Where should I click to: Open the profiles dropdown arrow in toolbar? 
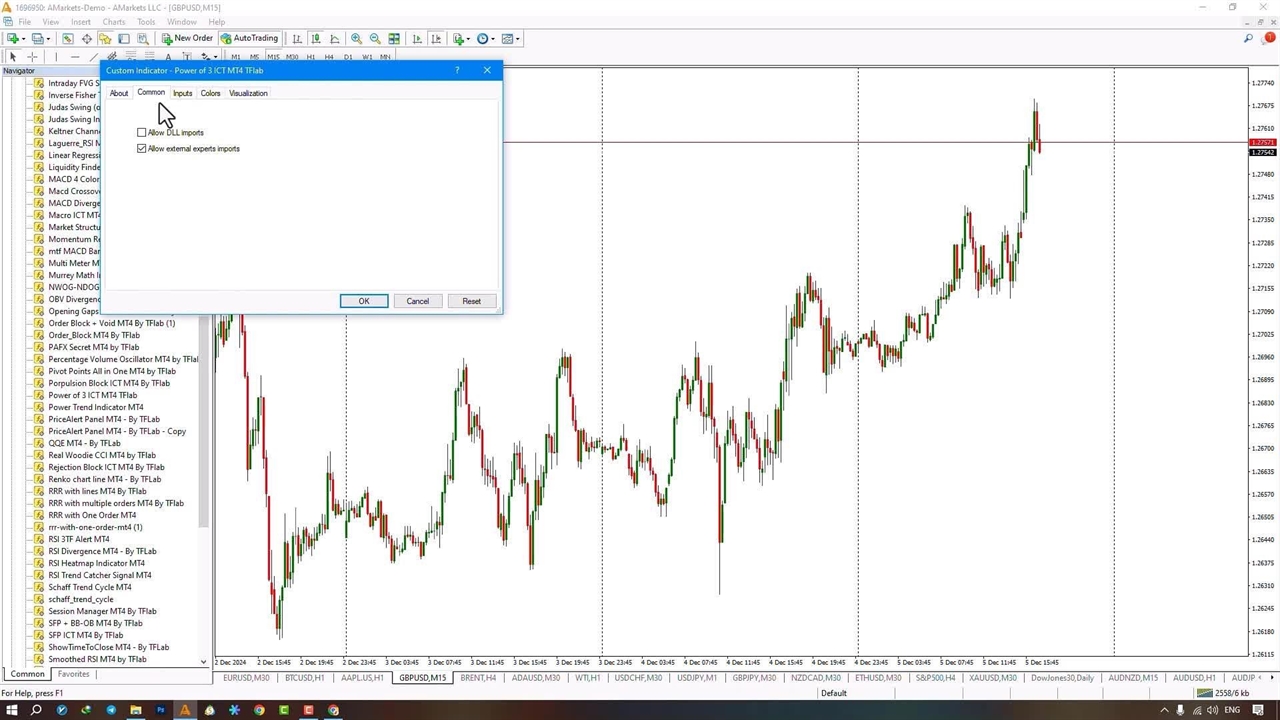(x=47, y=39)
